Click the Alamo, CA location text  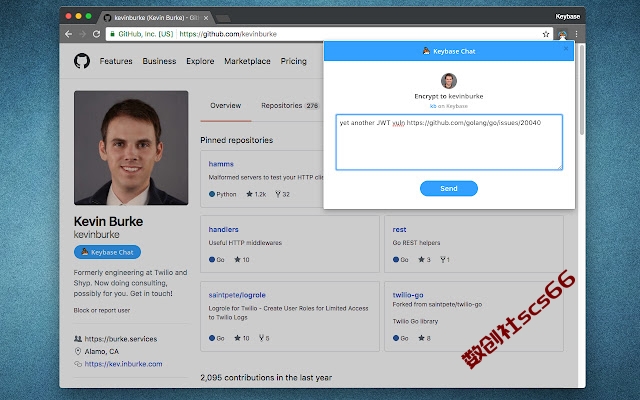(102, 351)
